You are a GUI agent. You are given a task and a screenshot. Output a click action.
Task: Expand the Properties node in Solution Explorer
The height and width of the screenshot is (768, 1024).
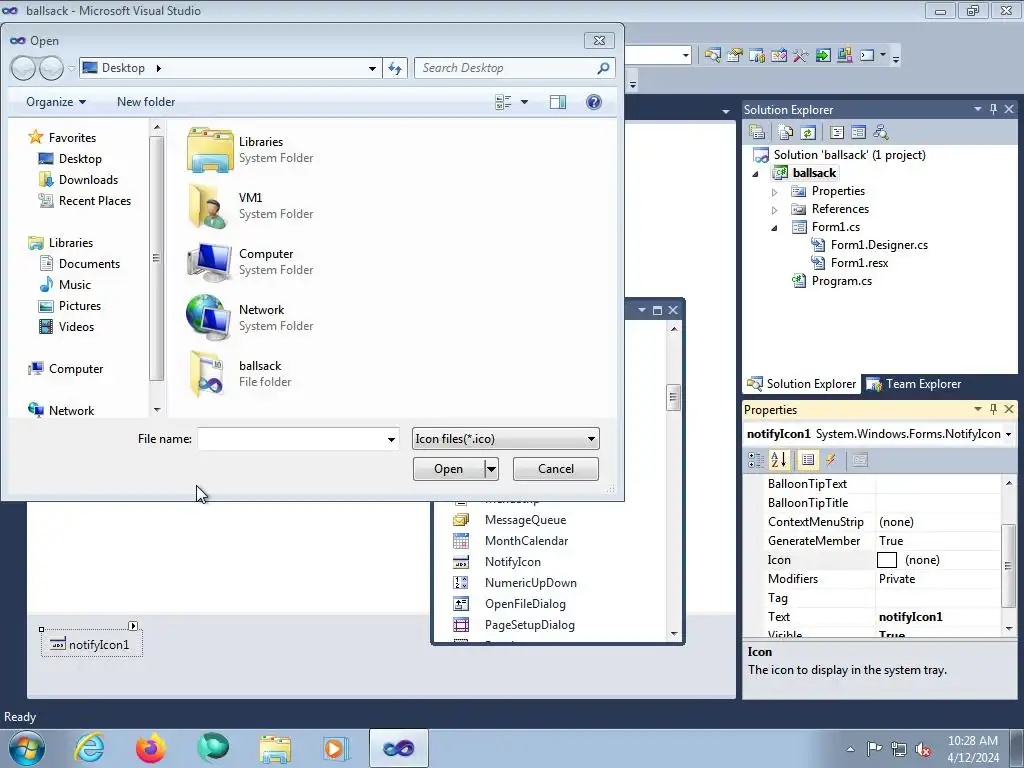click(x=775, y=192)
